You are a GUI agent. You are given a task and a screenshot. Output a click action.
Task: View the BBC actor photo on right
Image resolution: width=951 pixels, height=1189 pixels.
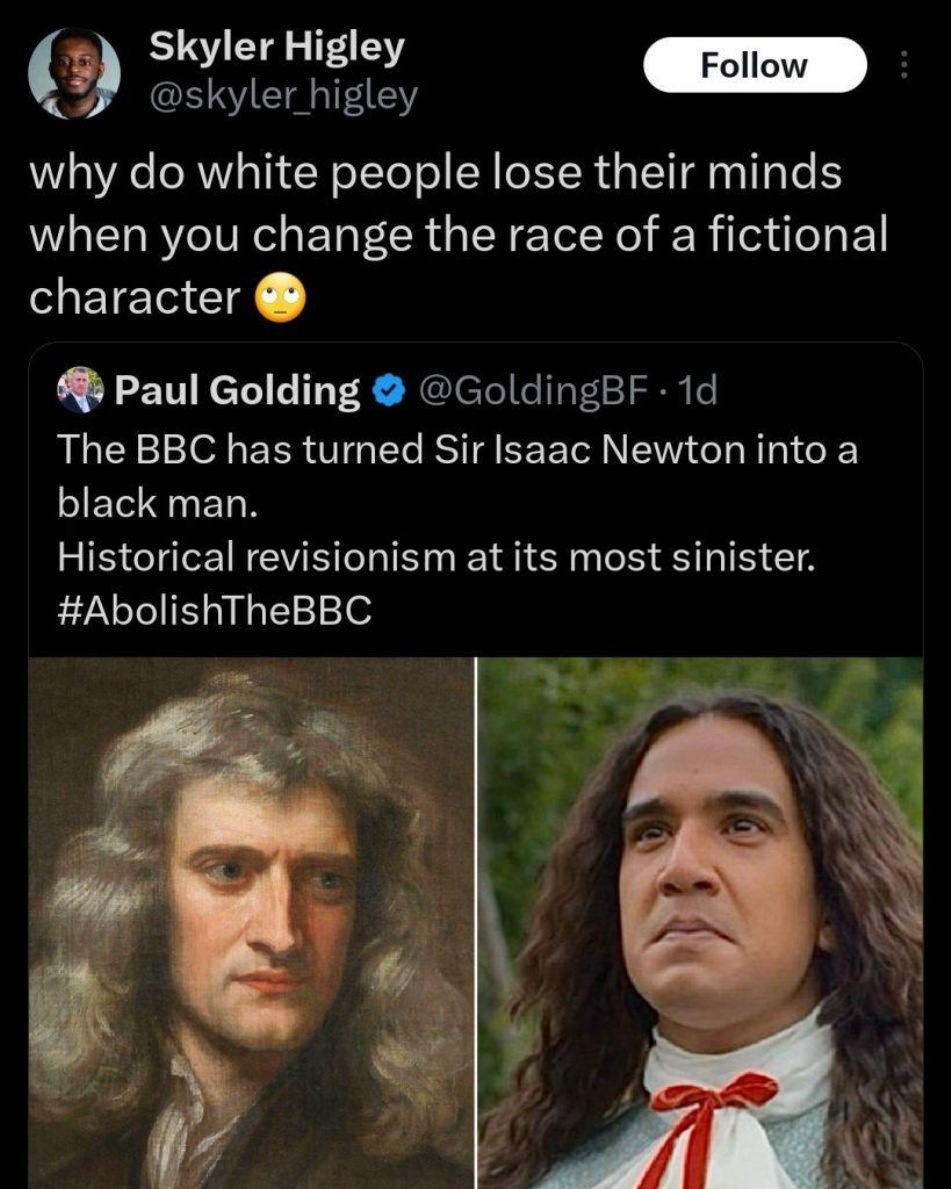click(x=700, y=923)
